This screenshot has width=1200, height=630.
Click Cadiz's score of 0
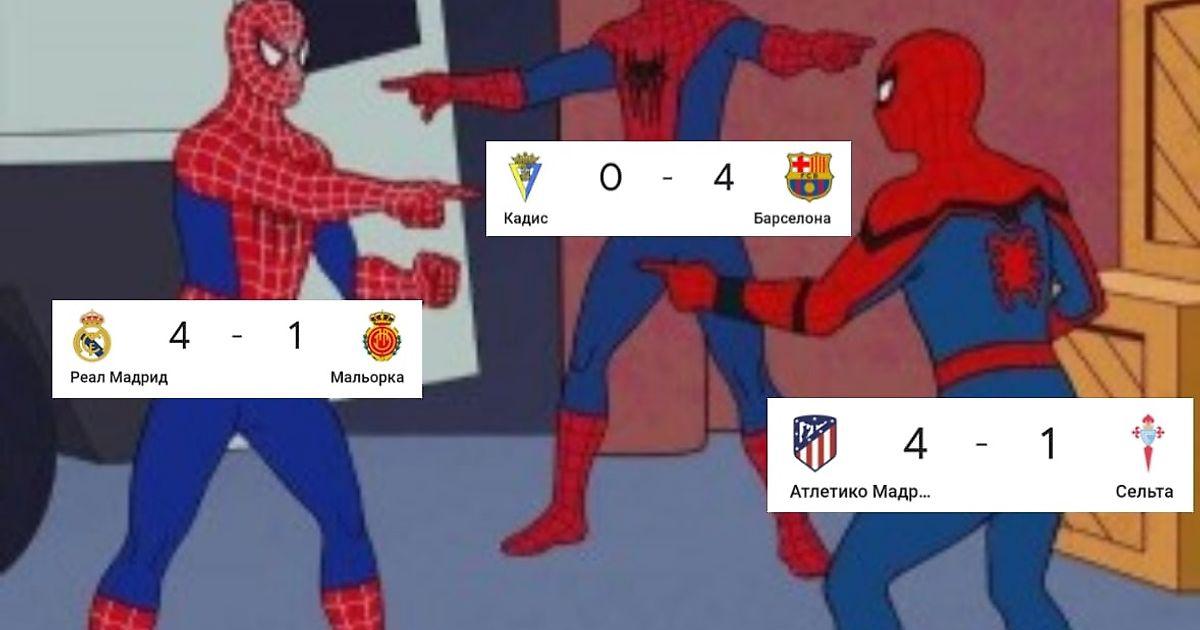610,178
